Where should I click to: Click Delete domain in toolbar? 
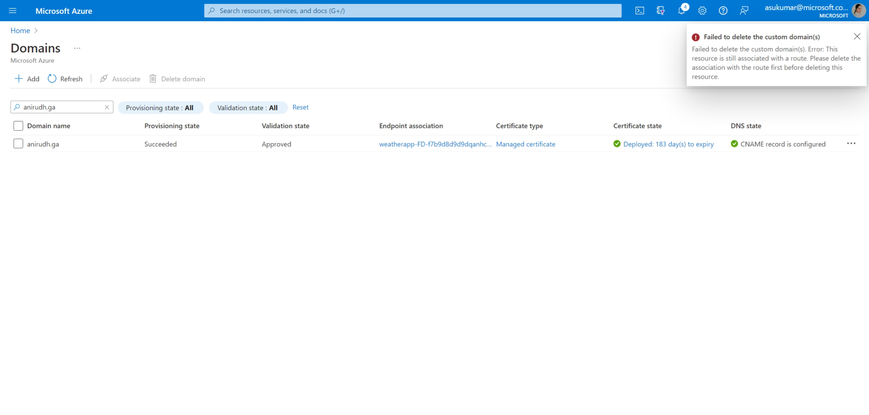coord(177,79)
